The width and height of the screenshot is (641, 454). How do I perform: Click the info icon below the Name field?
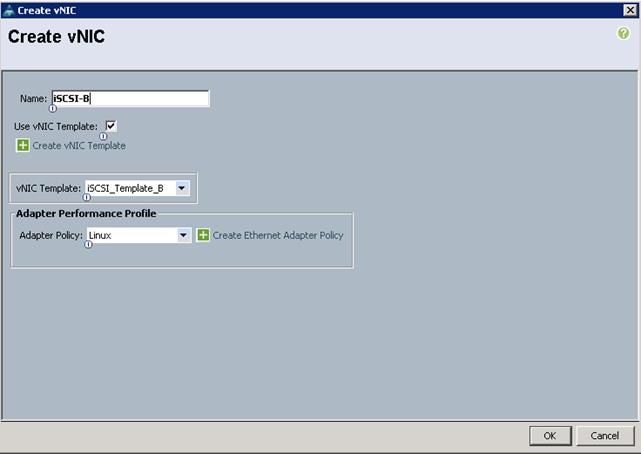tap(53, 108)
